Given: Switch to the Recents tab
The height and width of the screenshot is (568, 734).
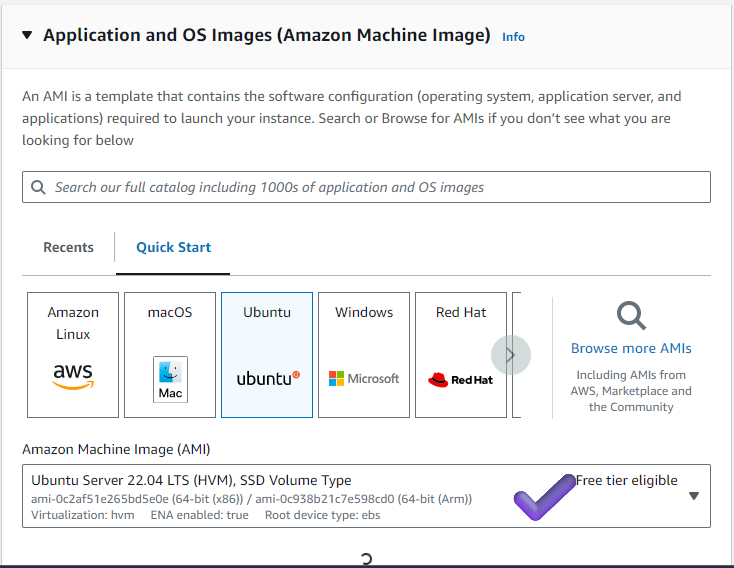Looking at the screenshot, I should click(68, 247).
